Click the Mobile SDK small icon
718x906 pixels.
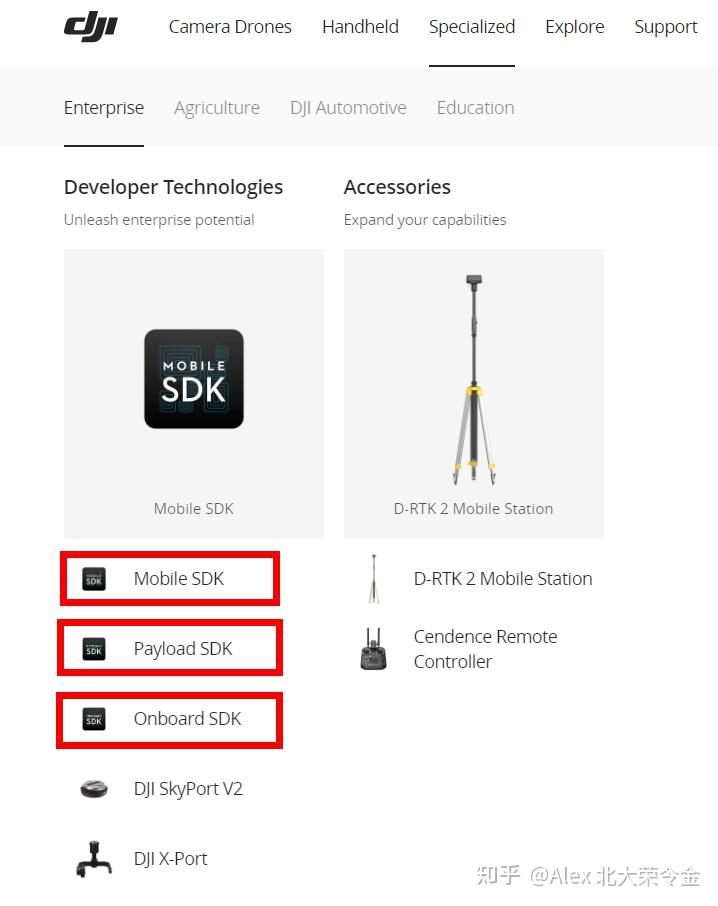pyautogui.click(x=94, y=579)
